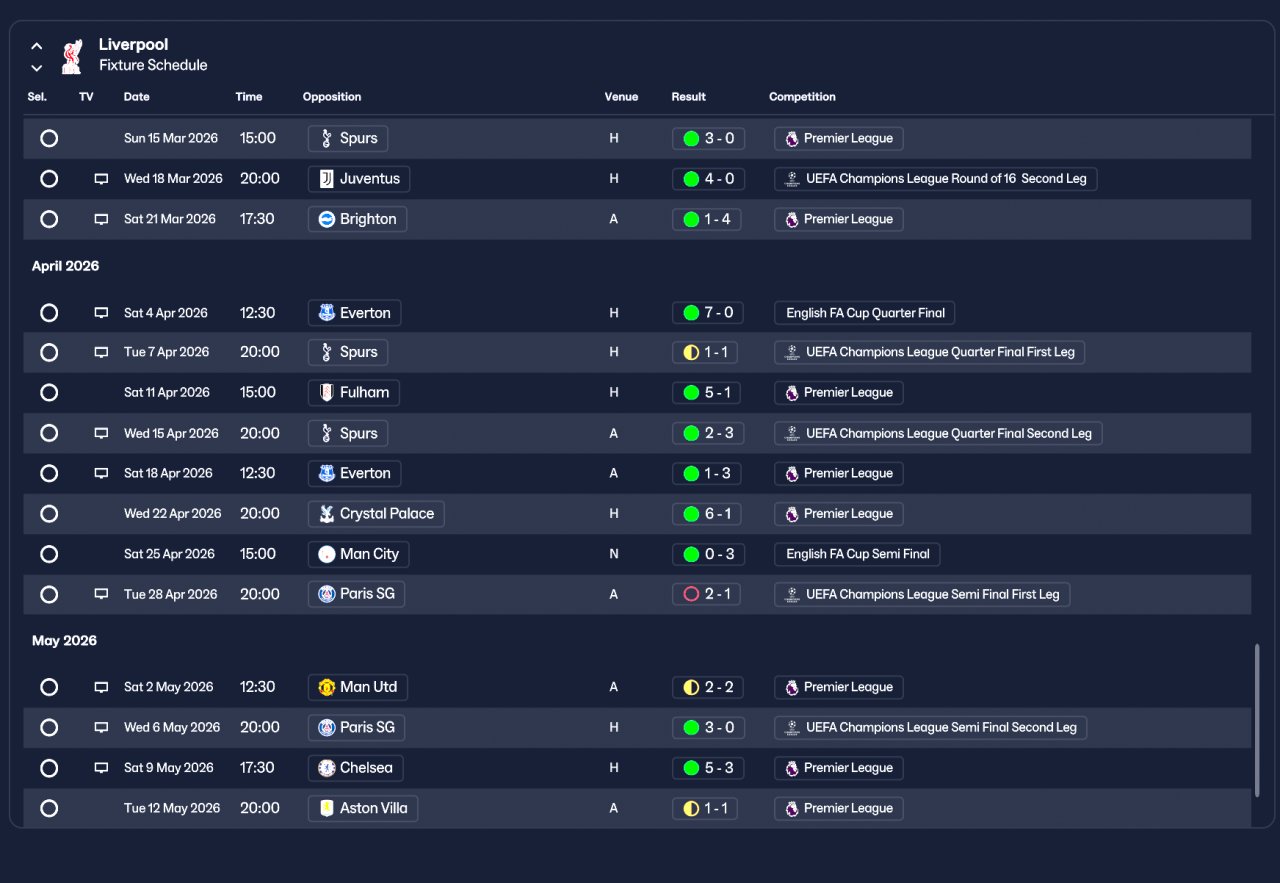Open the Man Utd opposition button
The height and width of the screenshot is (883, 1280).
point(358,687)
